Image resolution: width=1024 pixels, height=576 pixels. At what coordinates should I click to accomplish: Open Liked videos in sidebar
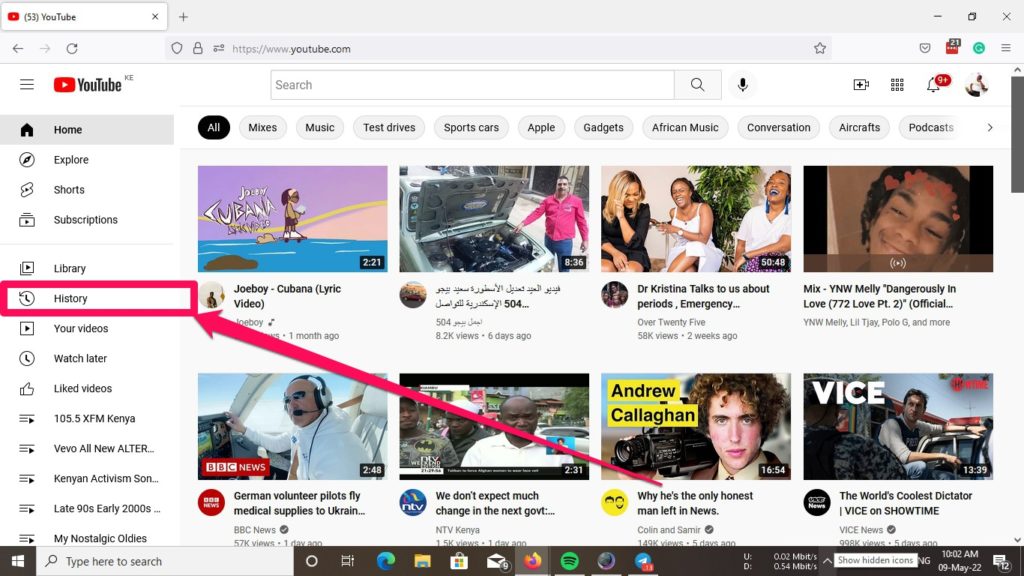87,389
